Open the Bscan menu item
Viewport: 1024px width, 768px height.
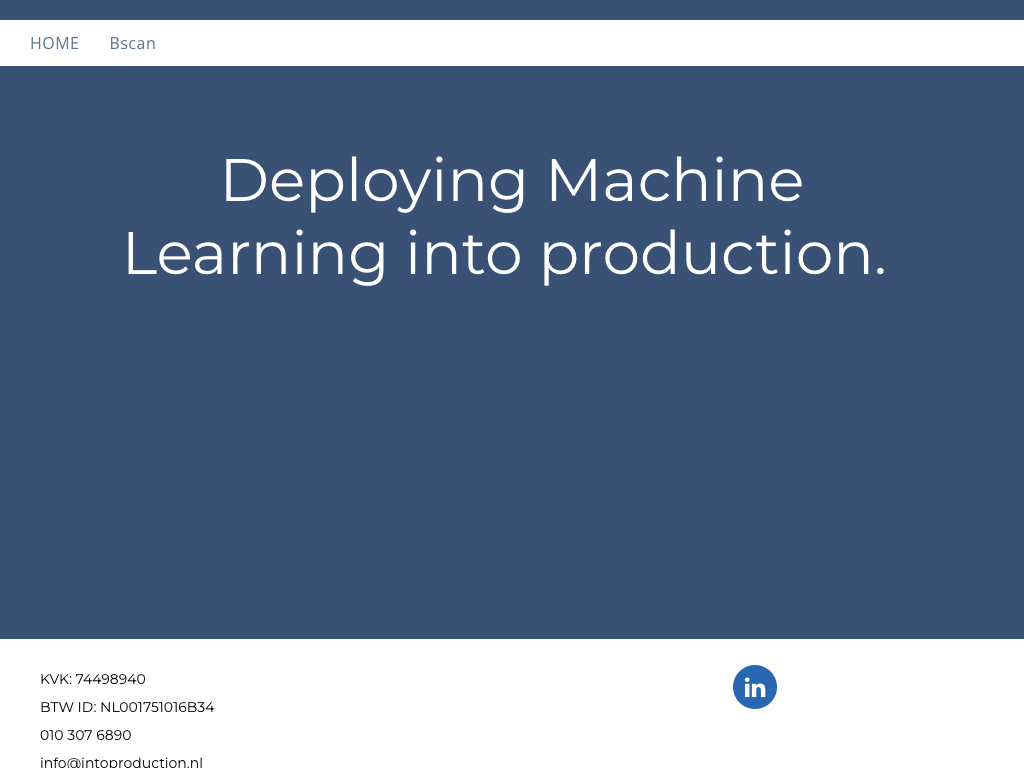point(132,43)
